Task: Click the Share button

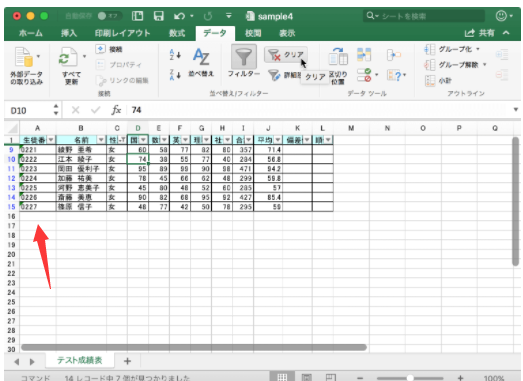Action: click(x=480, y=33)
